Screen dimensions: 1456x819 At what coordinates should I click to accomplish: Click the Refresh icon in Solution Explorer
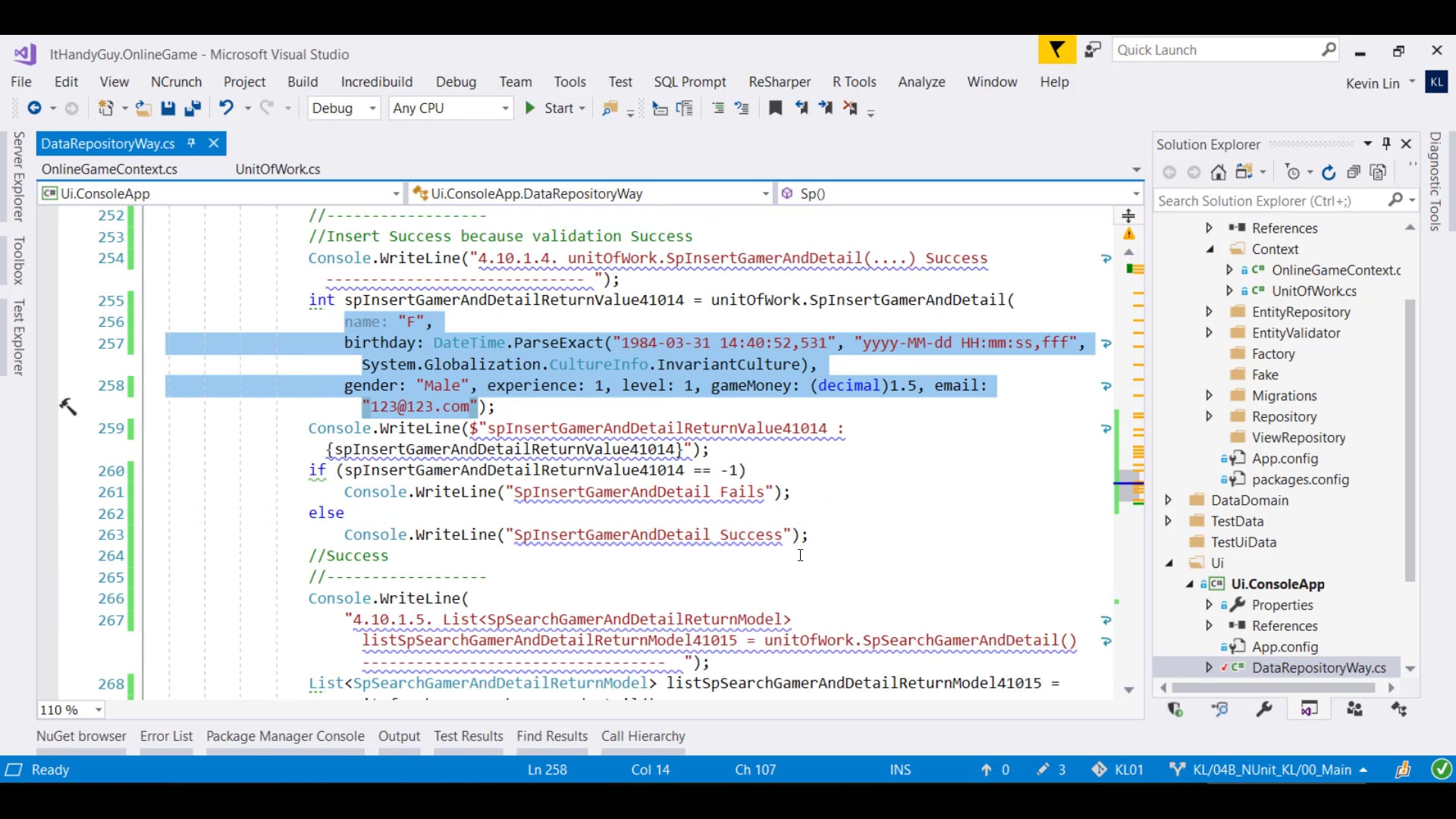point(1329,172)
